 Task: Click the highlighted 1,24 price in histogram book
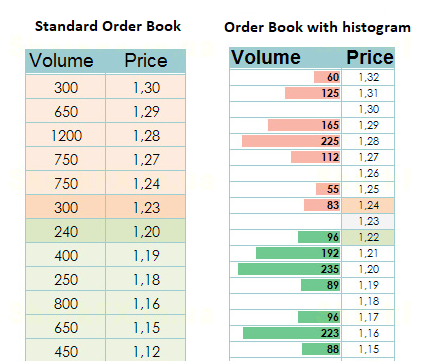368,205
